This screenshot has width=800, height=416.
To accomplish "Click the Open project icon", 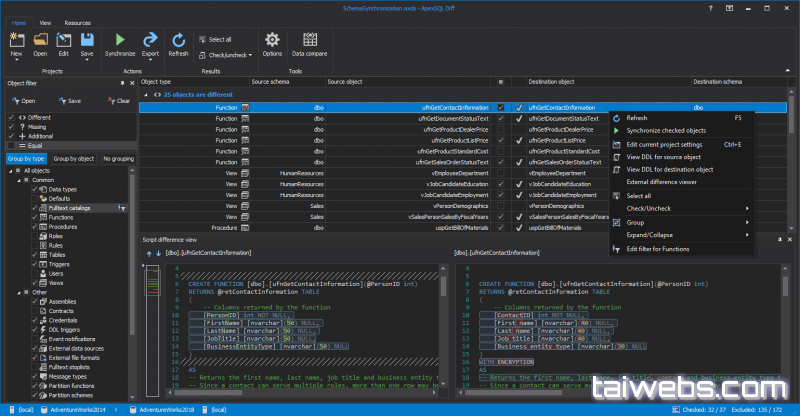I will (x=40, y=40).
